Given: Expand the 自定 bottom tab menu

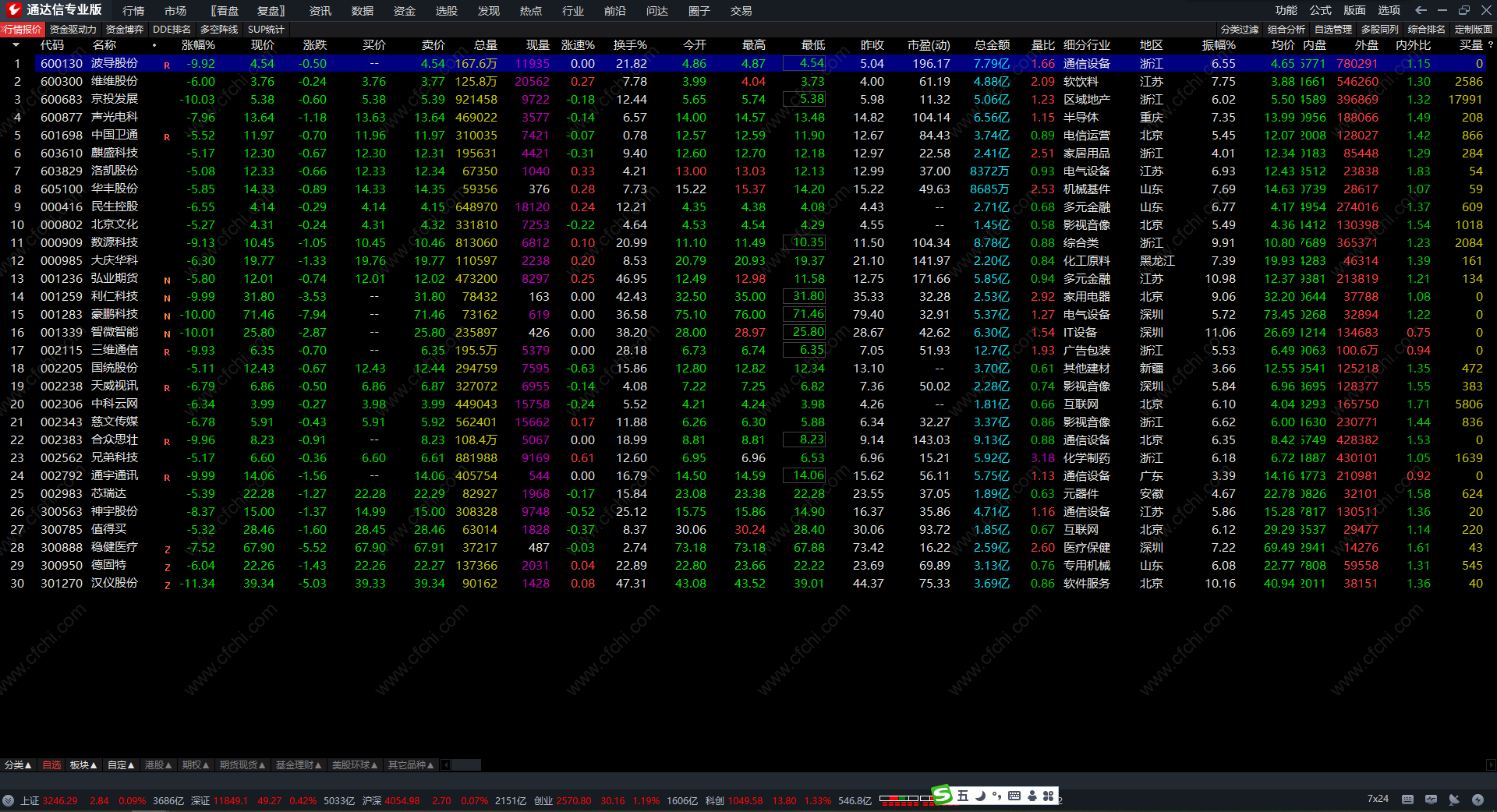Looking at the screenshot, I should pos(121,765).
